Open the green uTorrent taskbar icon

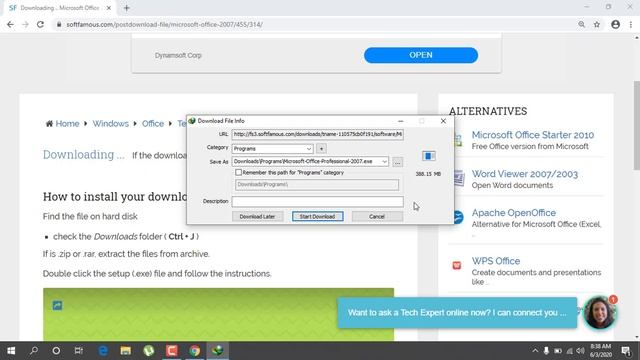point(149,351)
